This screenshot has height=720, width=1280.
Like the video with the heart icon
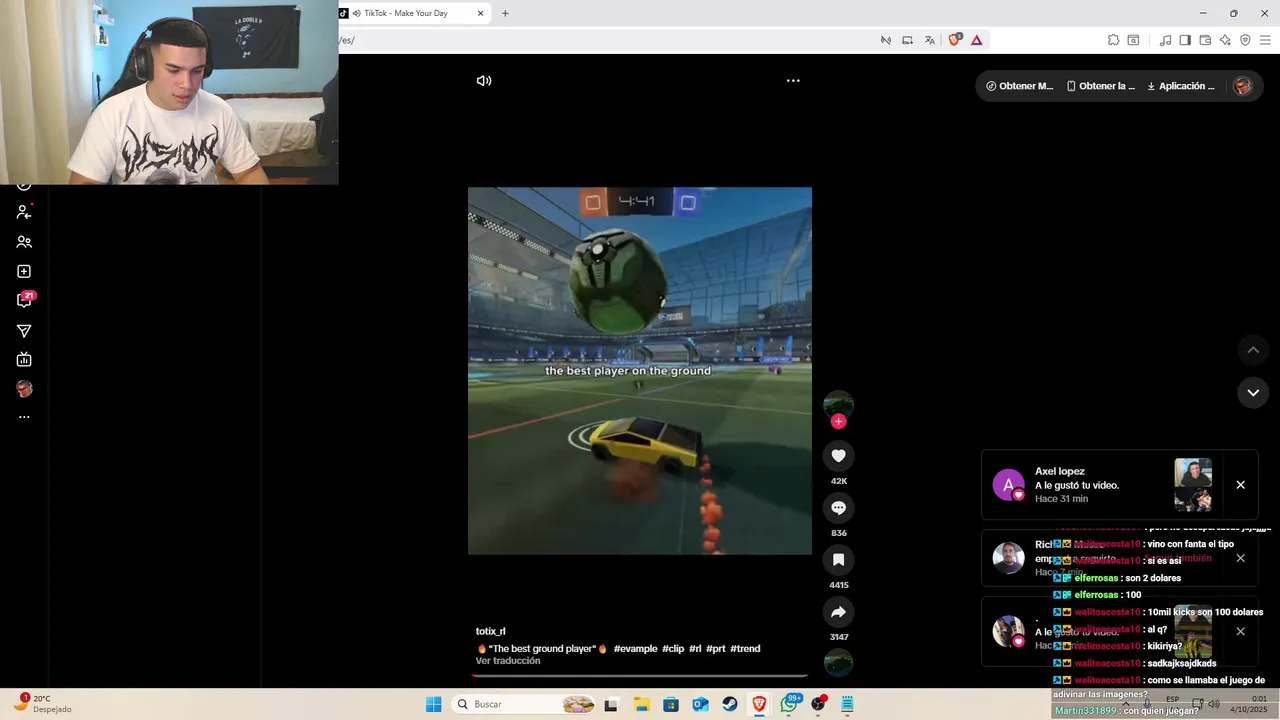coord(838,456)
